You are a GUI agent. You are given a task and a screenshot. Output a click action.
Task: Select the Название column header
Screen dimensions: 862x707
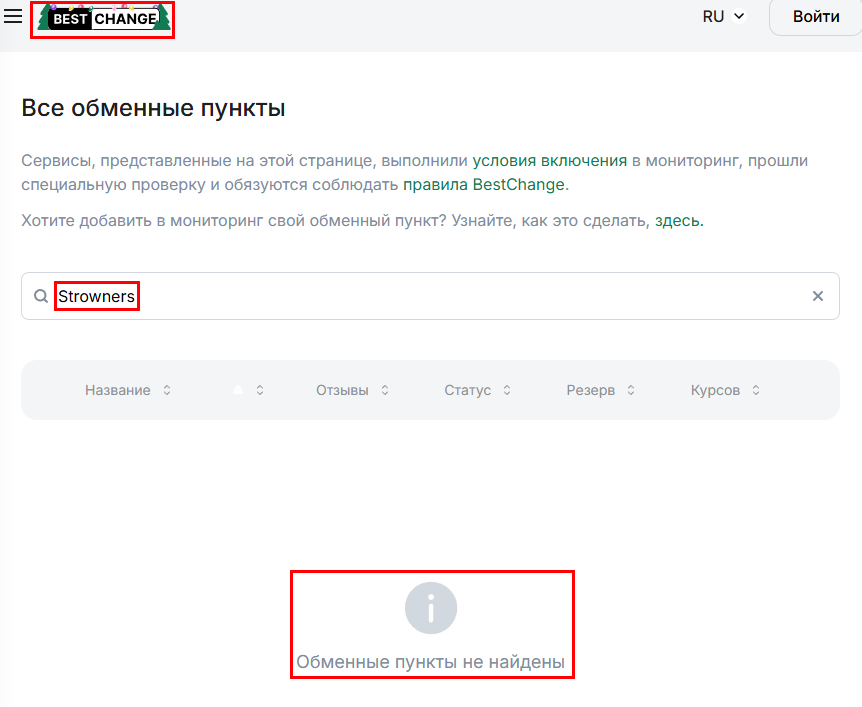pos(116,390)
